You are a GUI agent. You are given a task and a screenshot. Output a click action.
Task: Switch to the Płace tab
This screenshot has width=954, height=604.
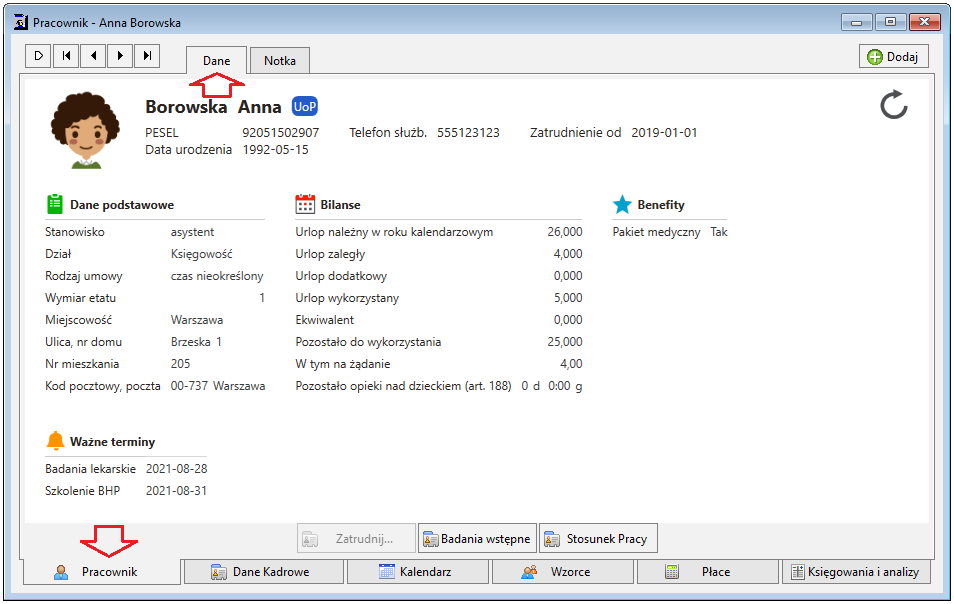pos(708,572)
